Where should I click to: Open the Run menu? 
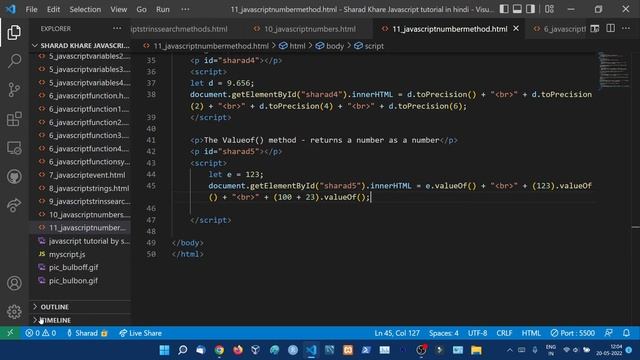[162, 9]
